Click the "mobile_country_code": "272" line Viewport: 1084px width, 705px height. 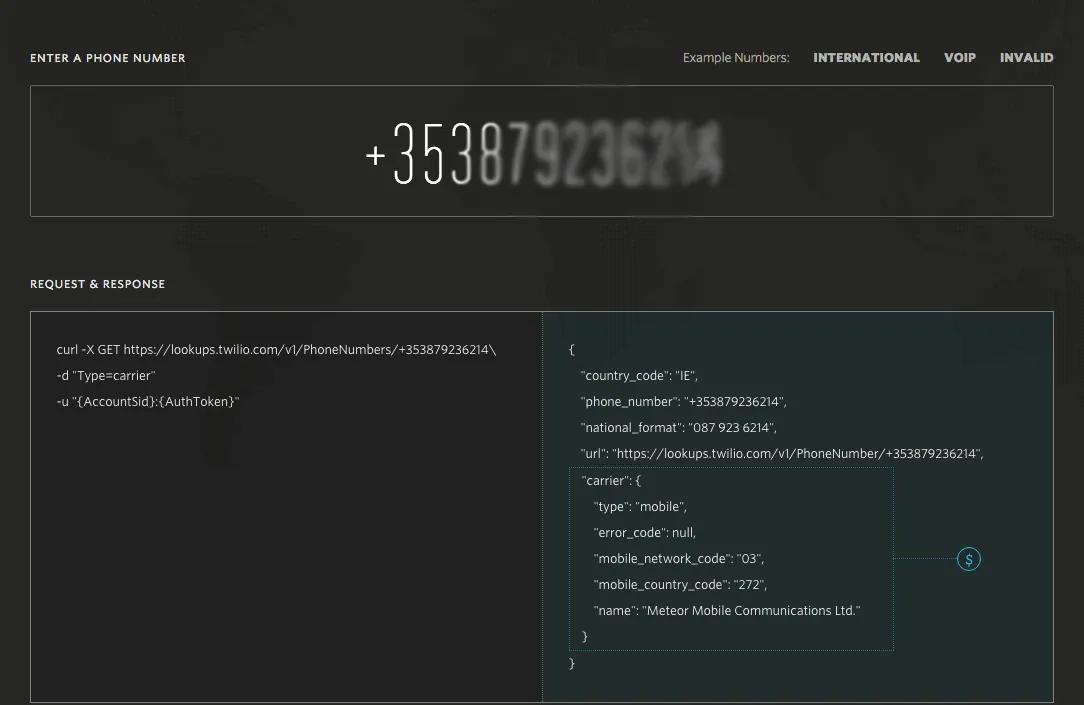click(680, 585)
